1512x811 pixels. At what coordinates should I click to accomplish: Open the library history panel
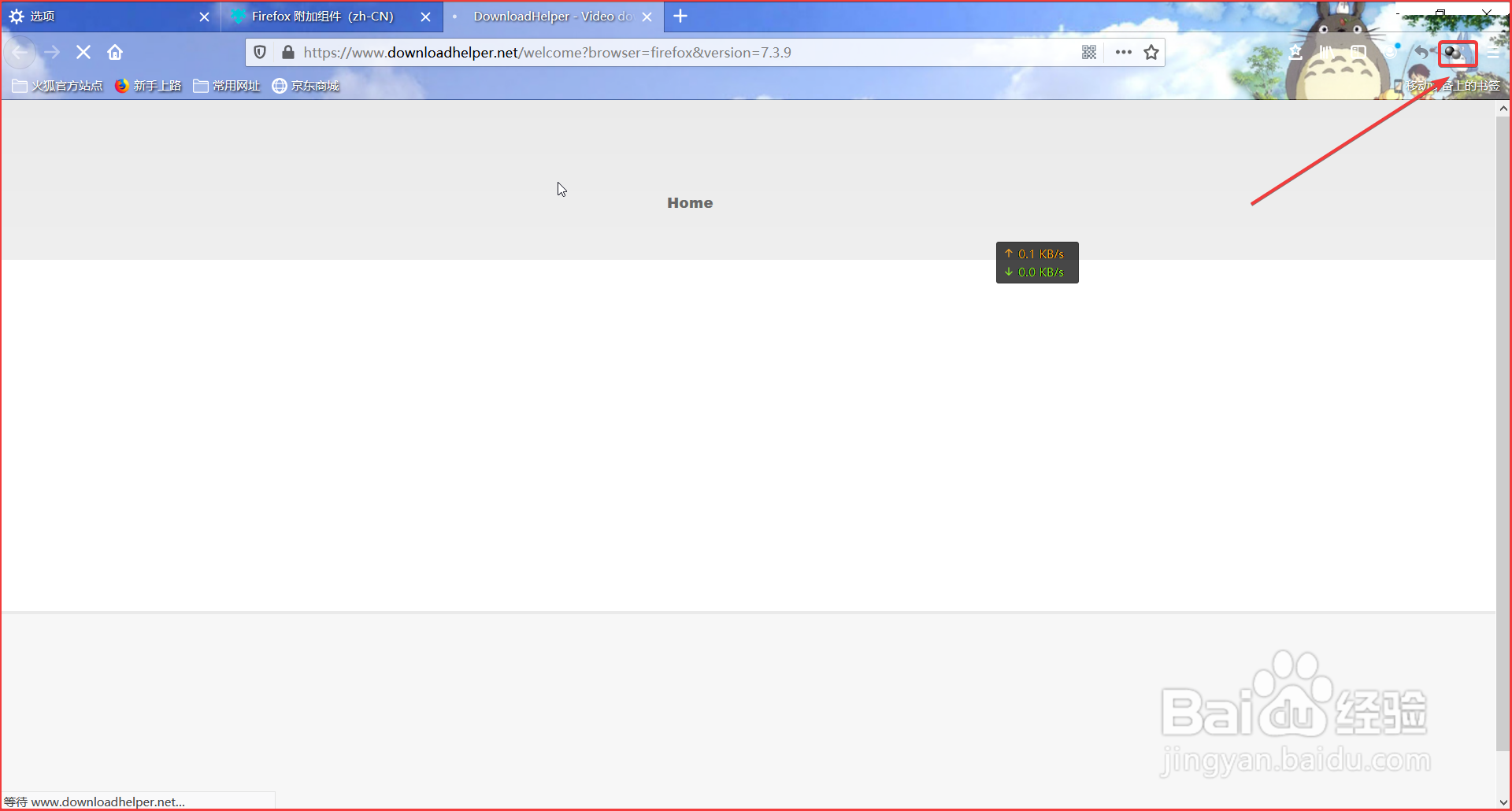[x=1327, y=53]
